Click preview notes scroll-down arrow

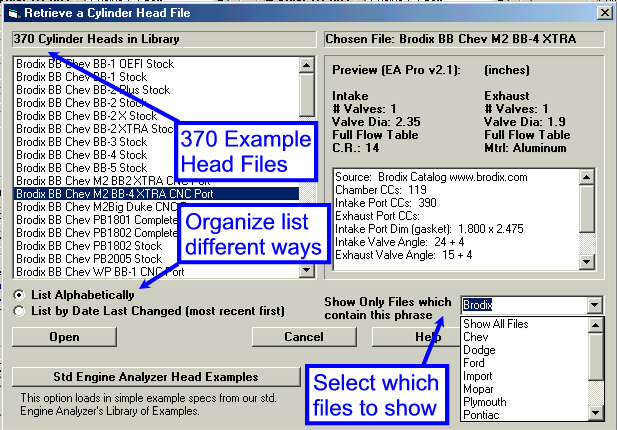(587, 262)
